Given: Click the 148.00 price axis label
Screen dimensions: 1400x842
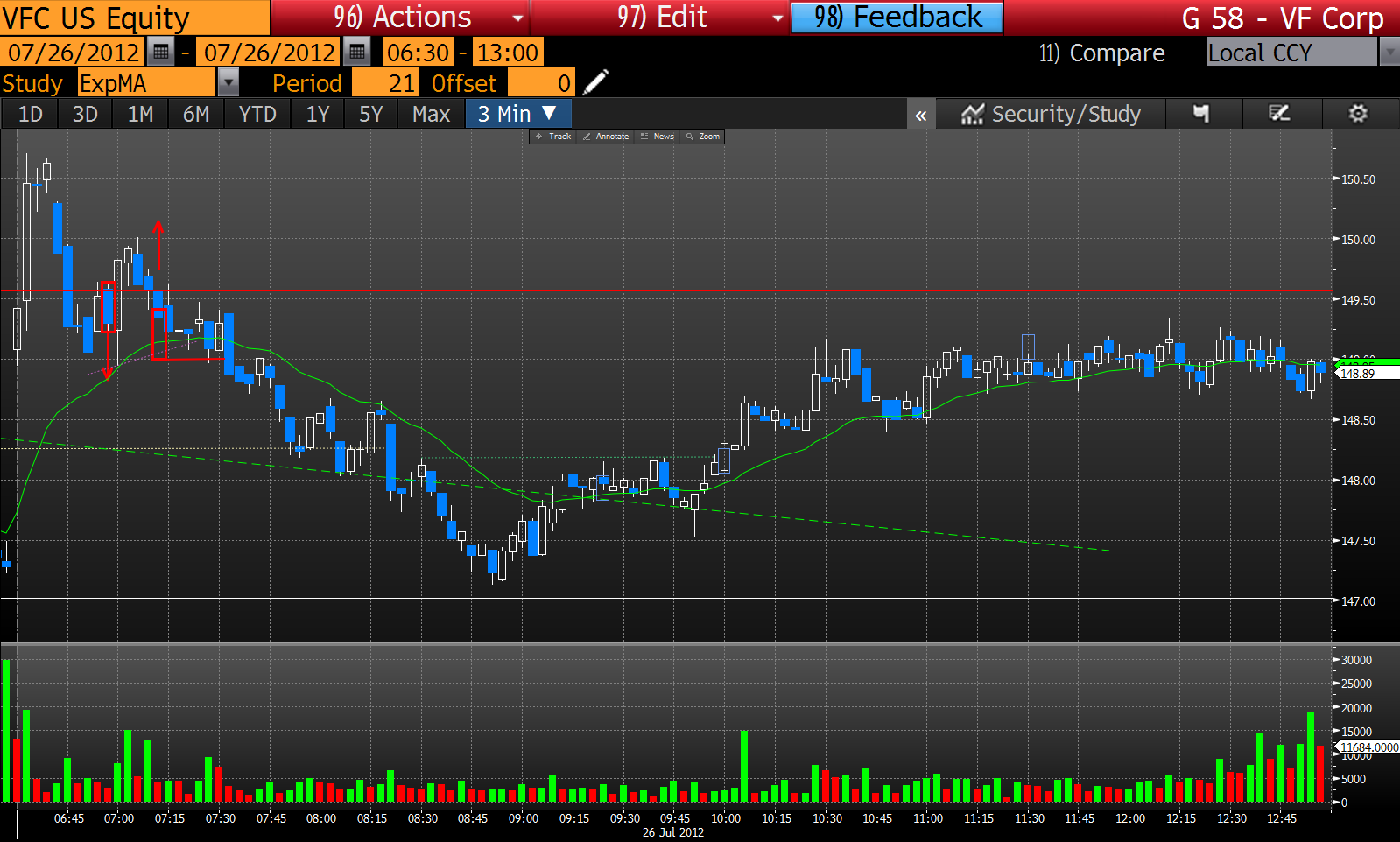Looking at the screenshot, I should [x=1358, y=481].
